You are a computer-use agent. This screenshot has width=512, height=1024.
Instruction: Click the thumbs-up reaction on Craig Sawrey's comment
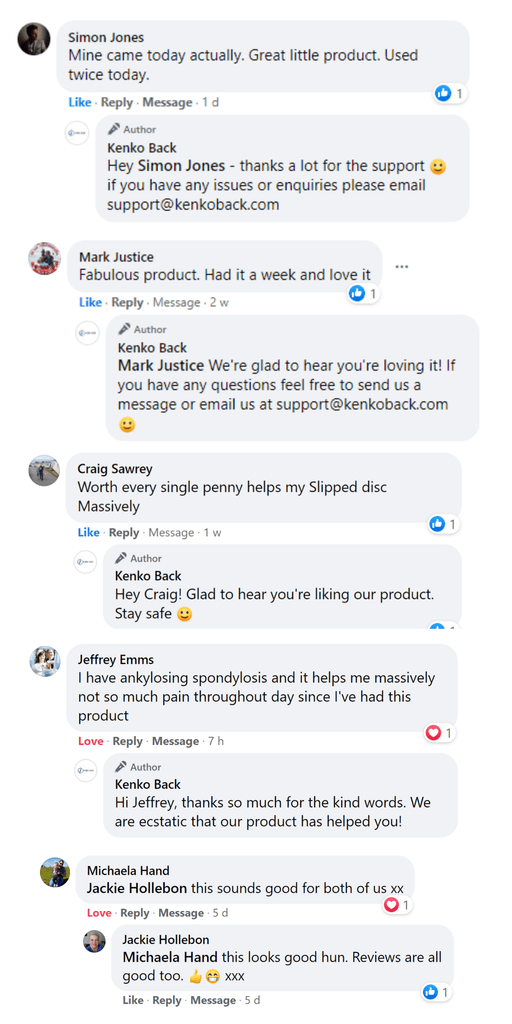click(x=437, y=524)
